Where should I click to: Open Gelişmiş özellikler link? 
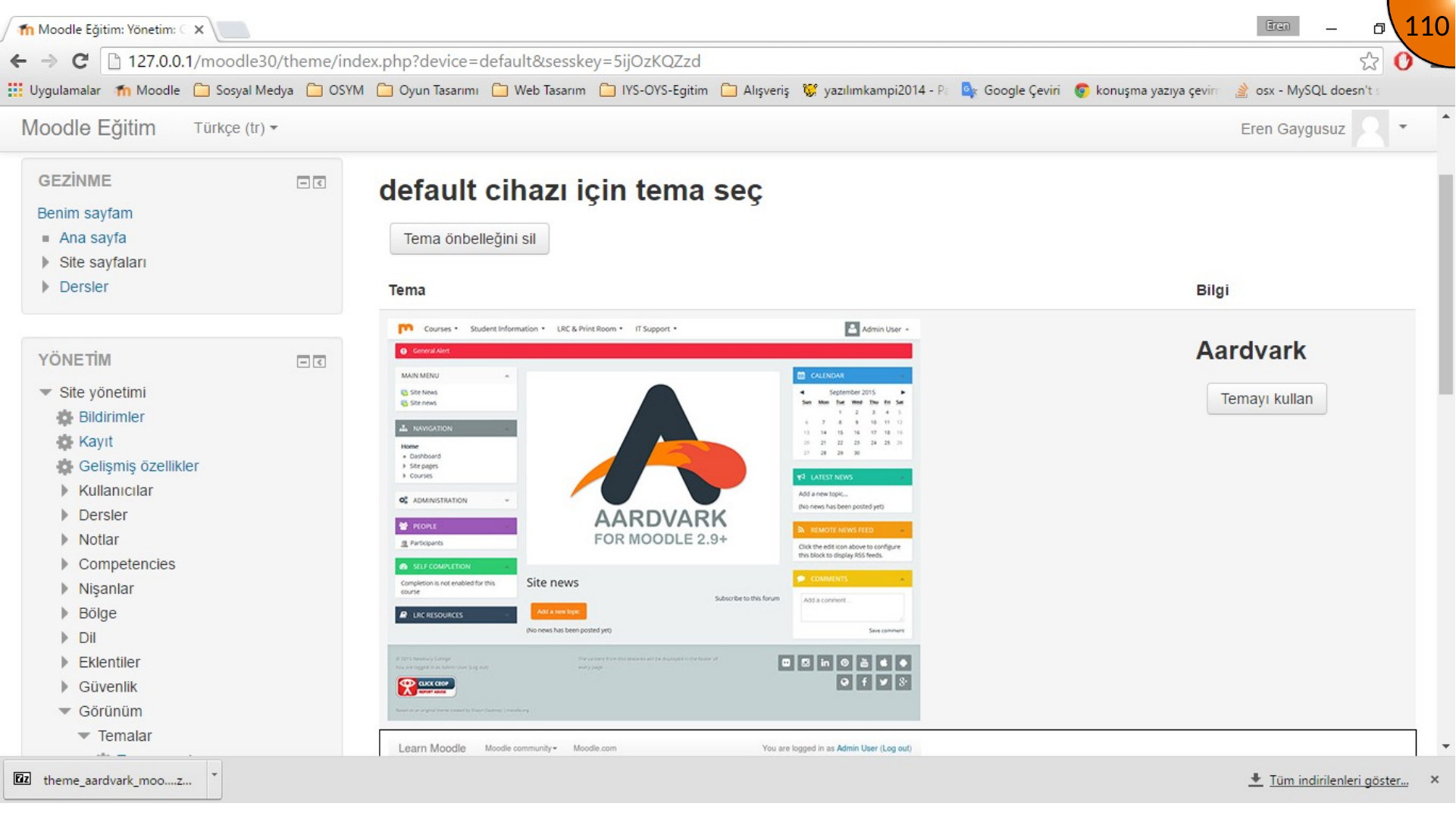[139, 466]
